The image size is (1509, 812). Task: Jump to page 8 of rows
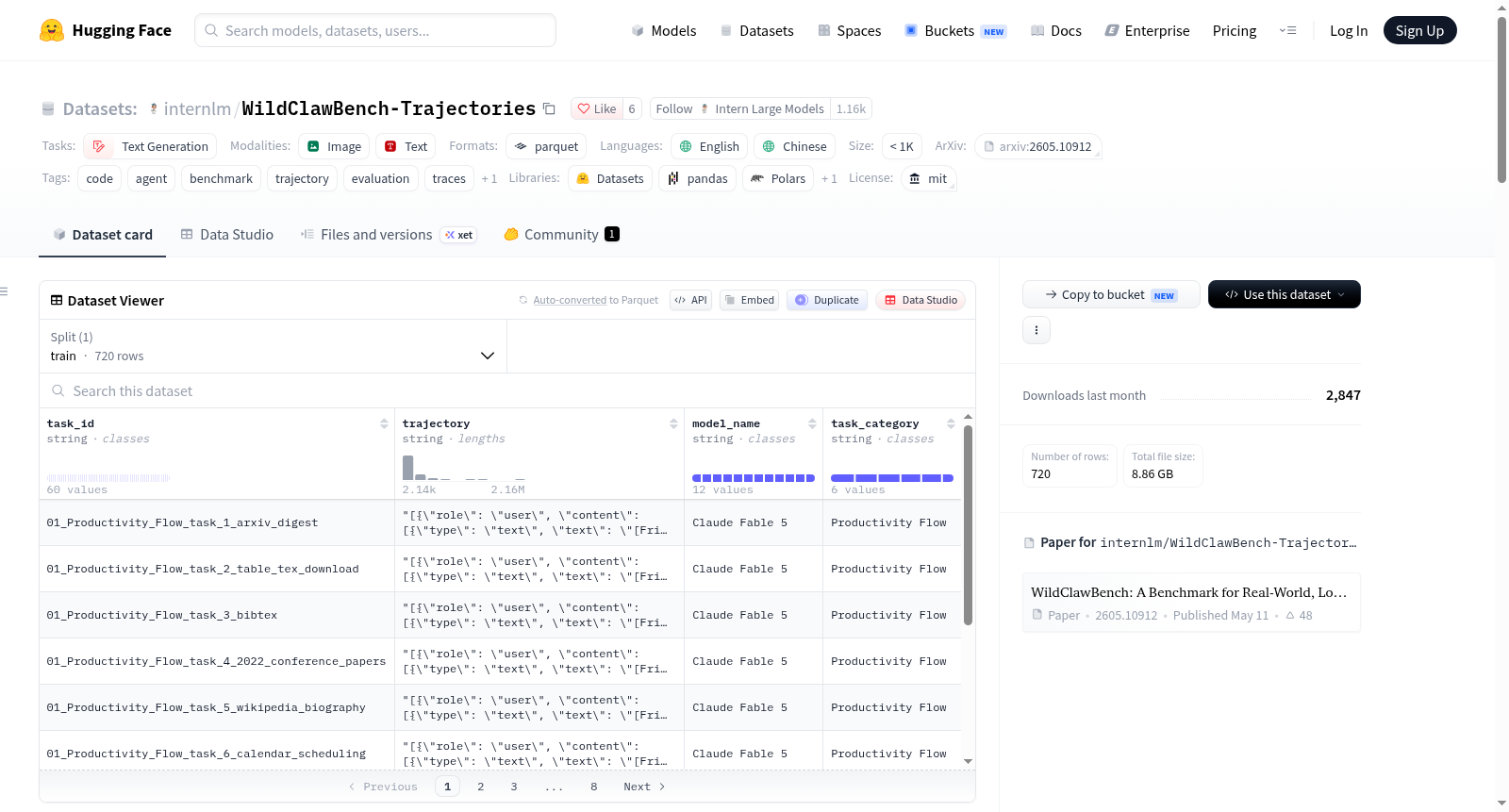pos(594,787)
